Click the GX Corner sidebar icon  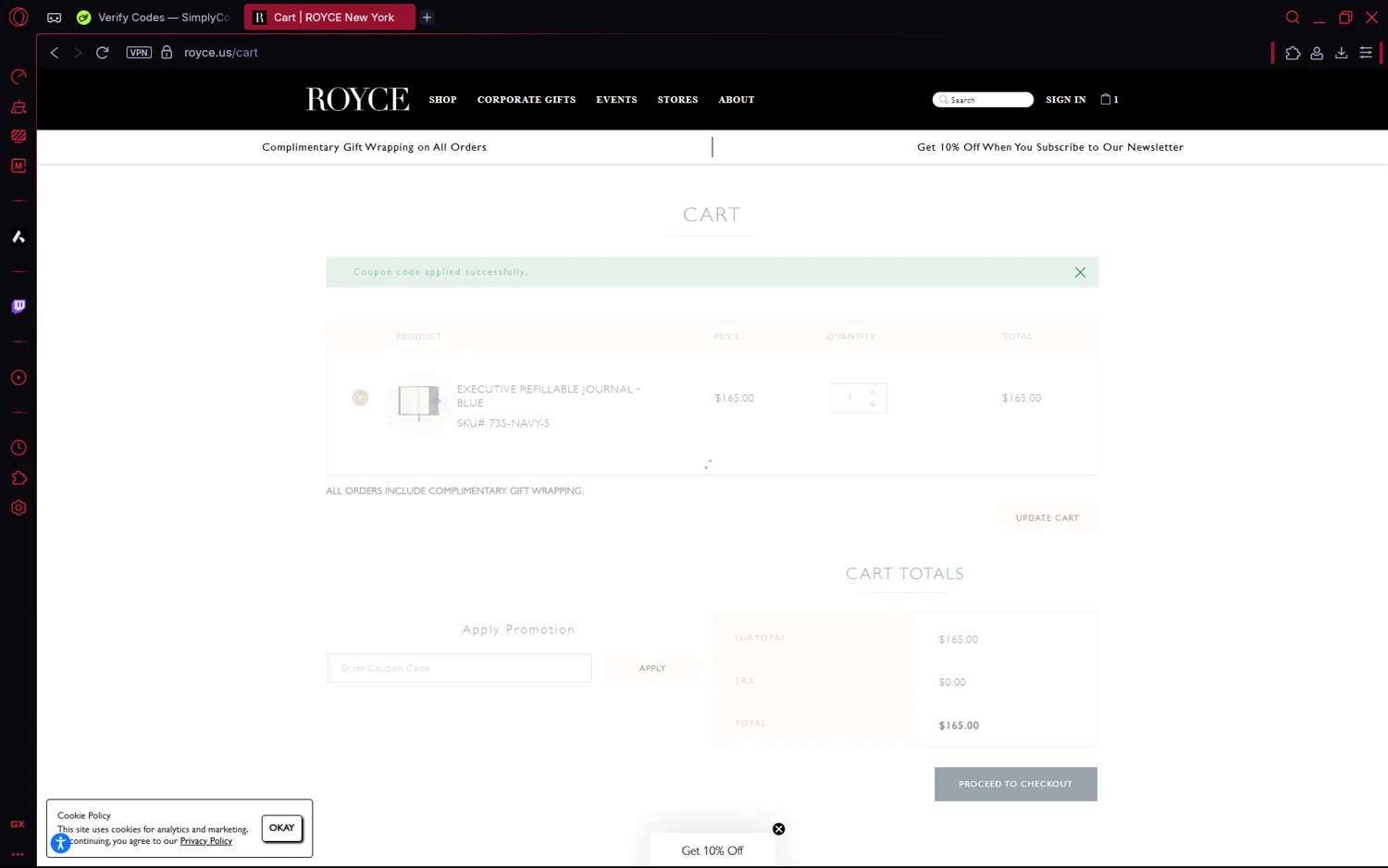[x=18, y=824]
